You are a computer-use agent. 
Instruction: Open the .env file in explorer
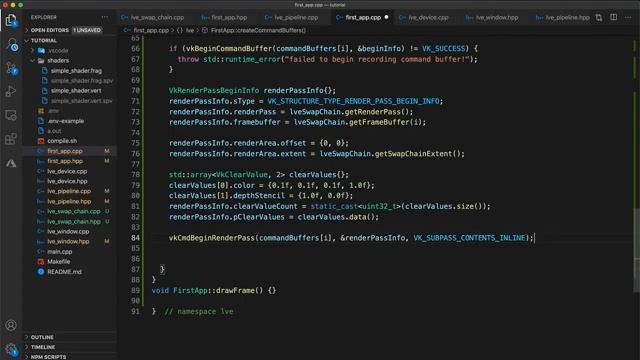point(53,111)
